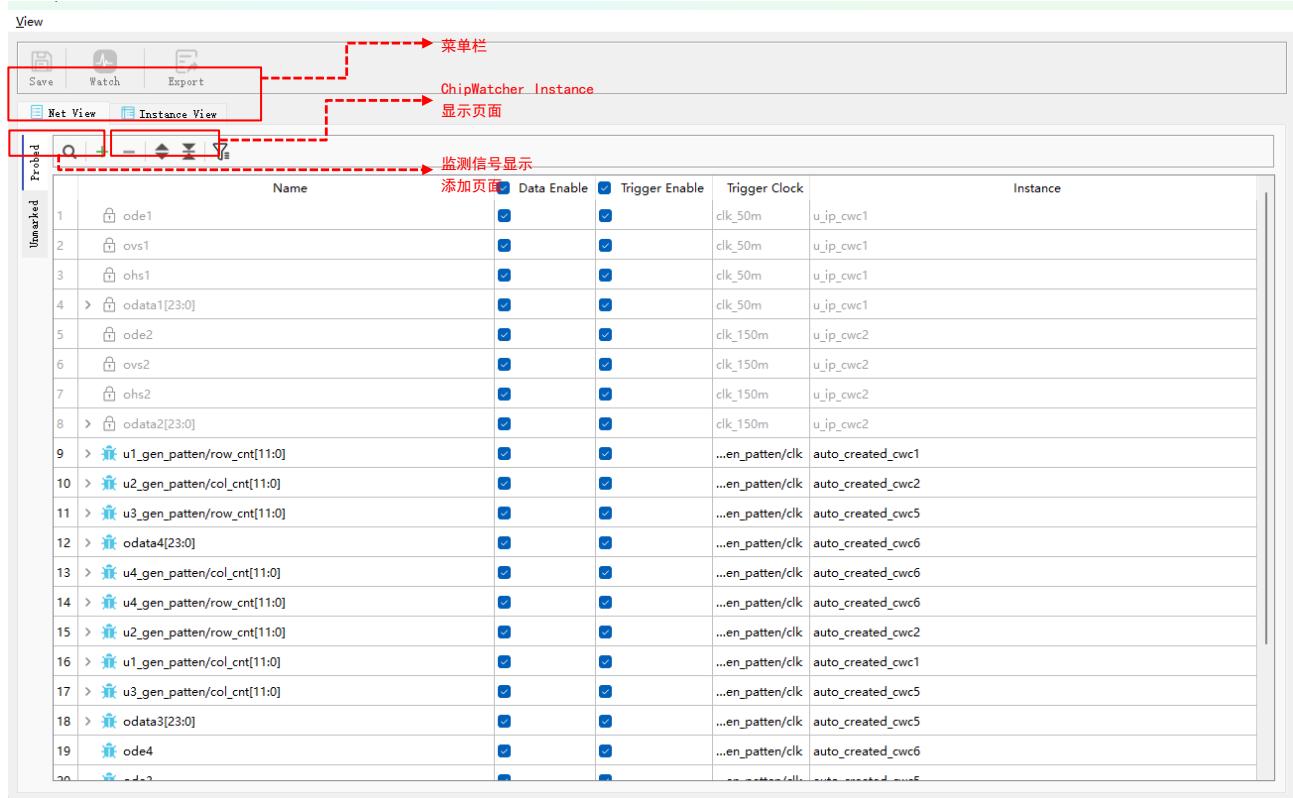The width and height of the screenshot is (1293, 798).
Task: Click the minus remove-signal icon
Action: [129, 152]
